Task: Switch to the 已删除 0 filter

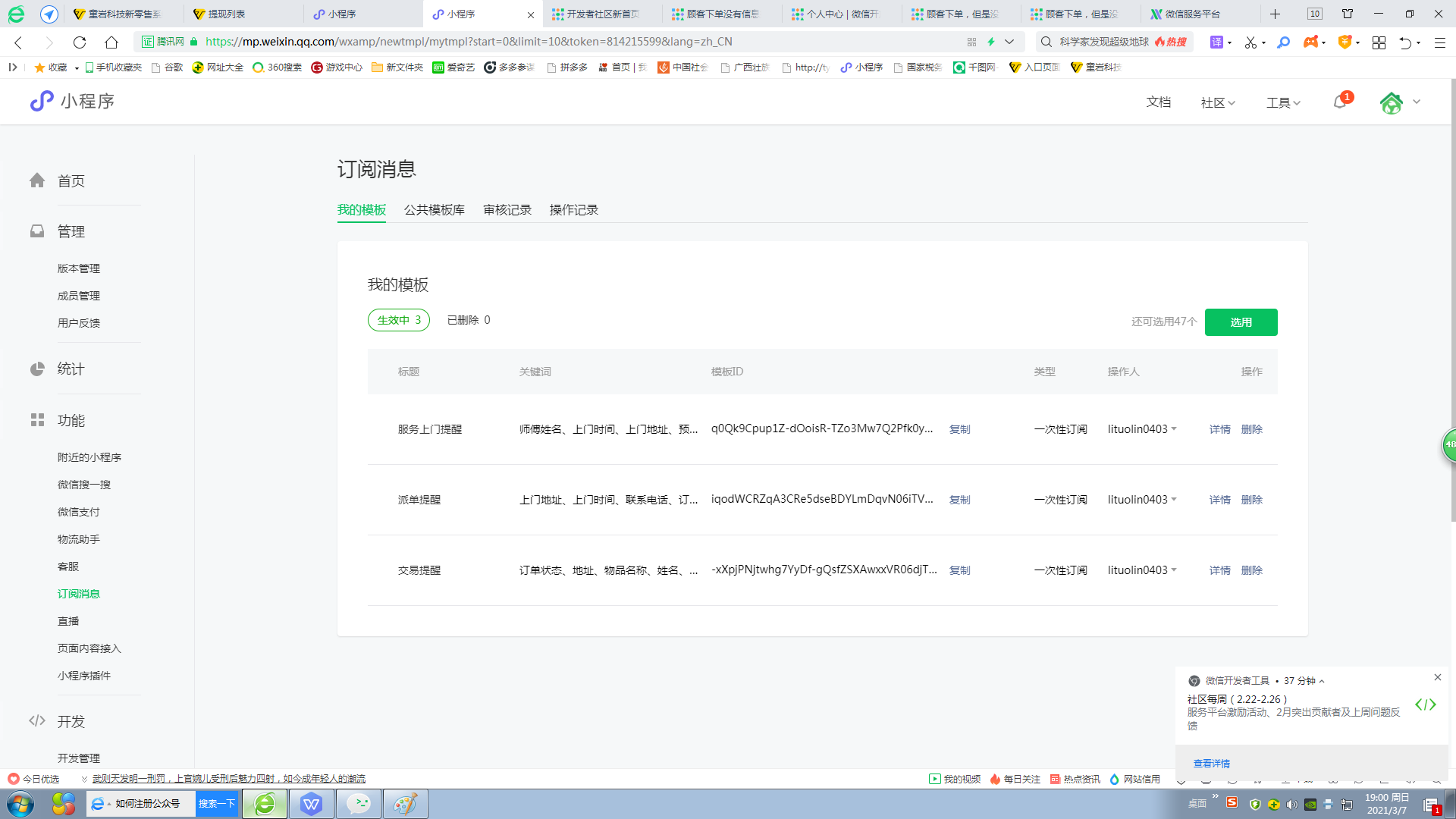Action: click(469, 320)
